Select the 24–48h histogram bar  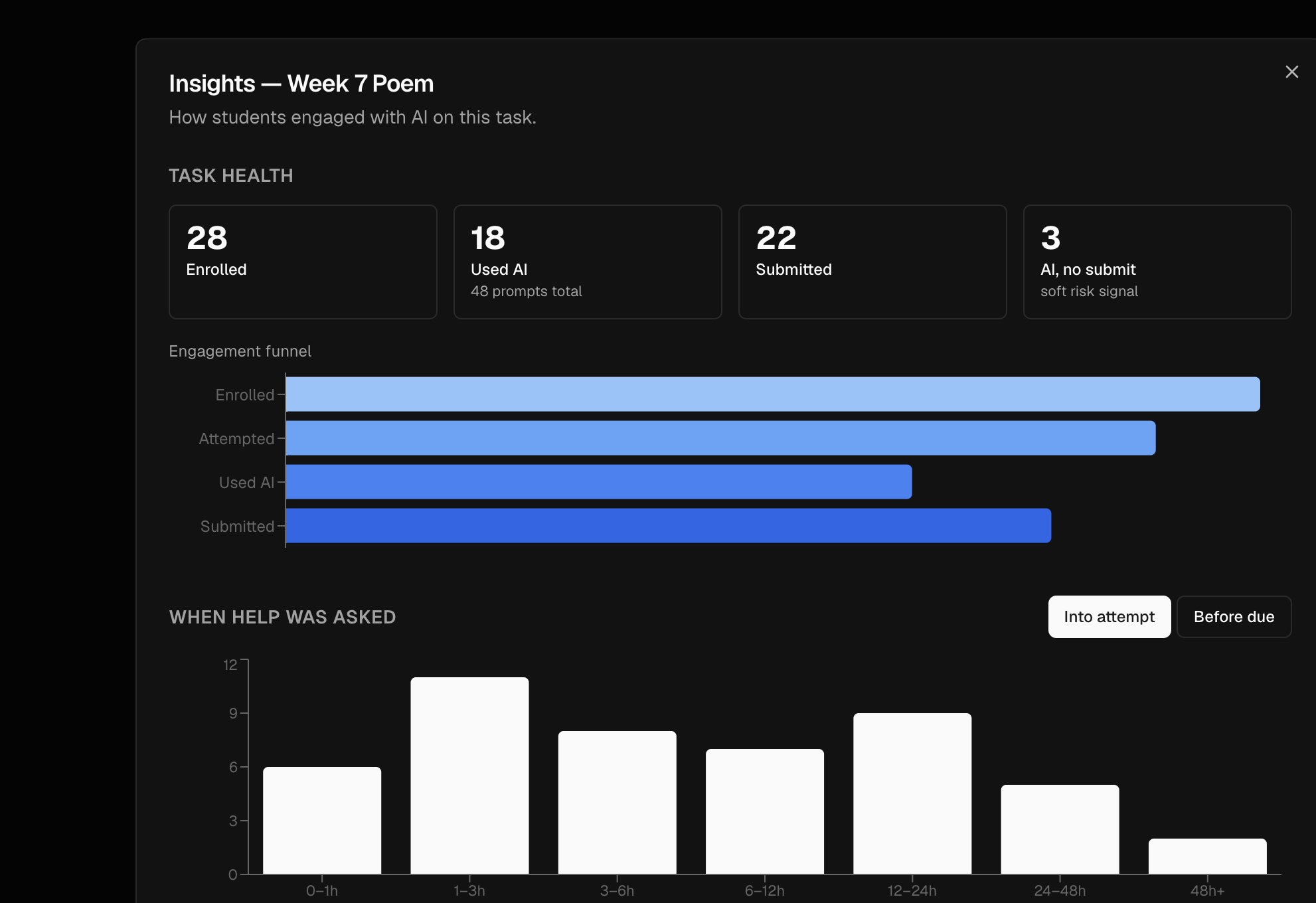click(x=1060, y=829)
